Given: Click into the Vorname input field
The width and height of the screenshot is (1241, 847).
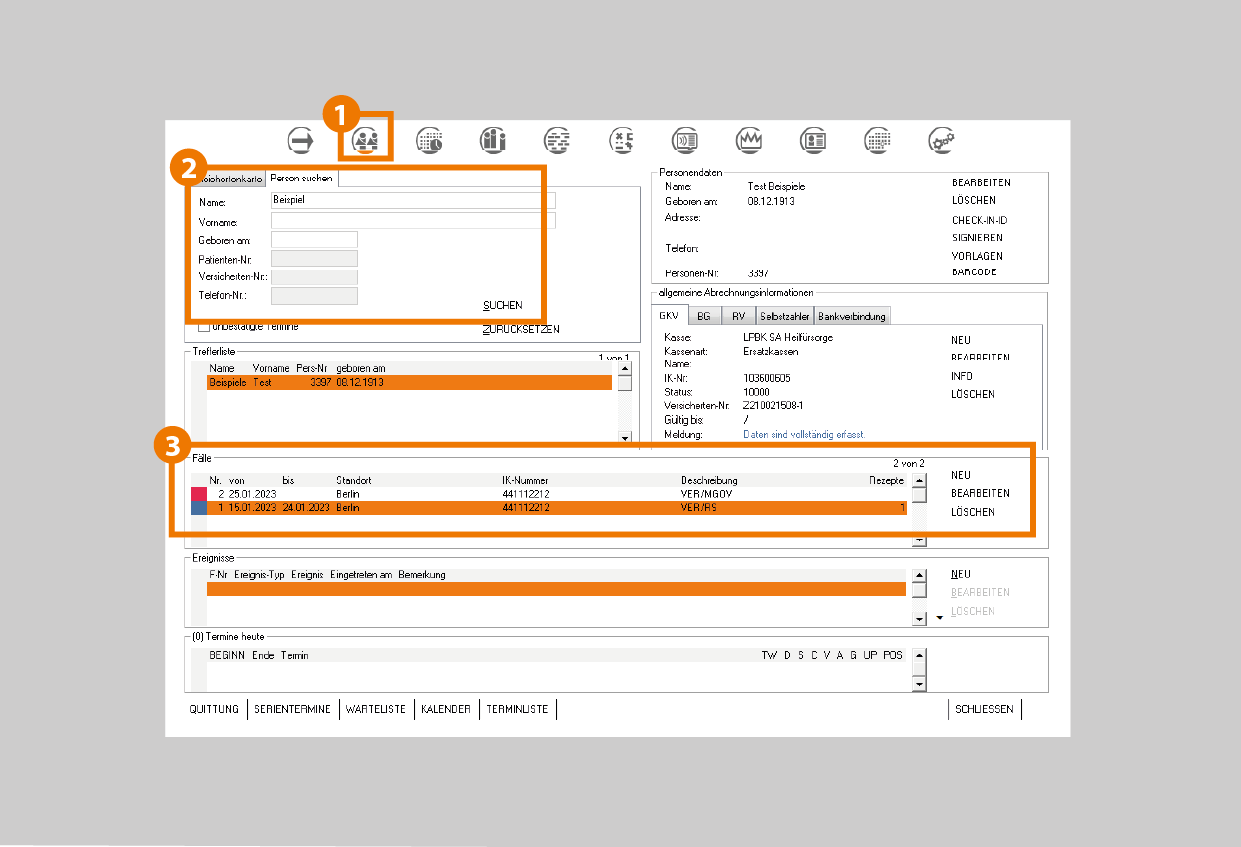Looking at the screenshot, I should (x=412, y=221).
